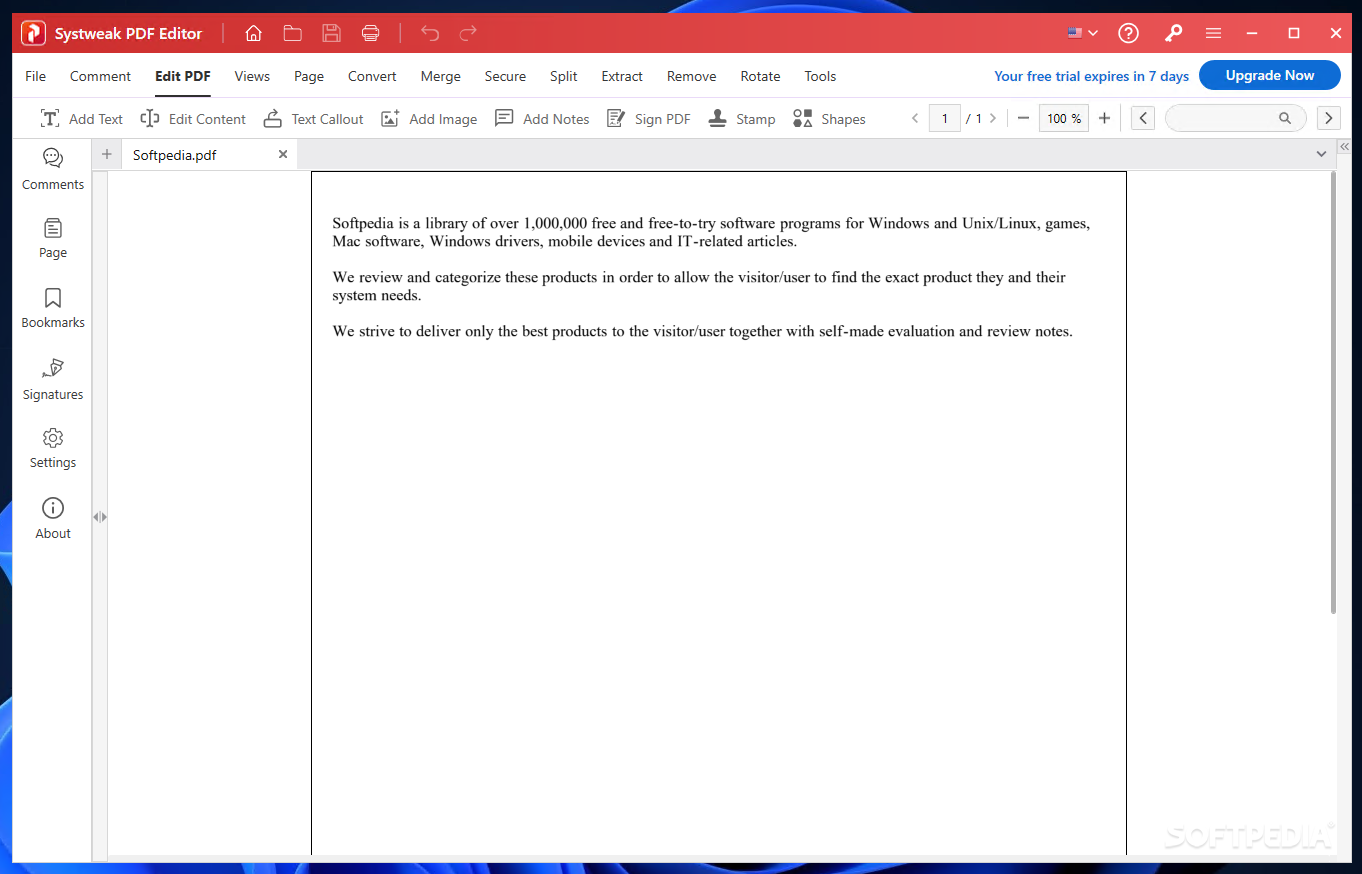1362x874 pixels.
Task: Choose the Add Image tool
Action: coord(429,119)
